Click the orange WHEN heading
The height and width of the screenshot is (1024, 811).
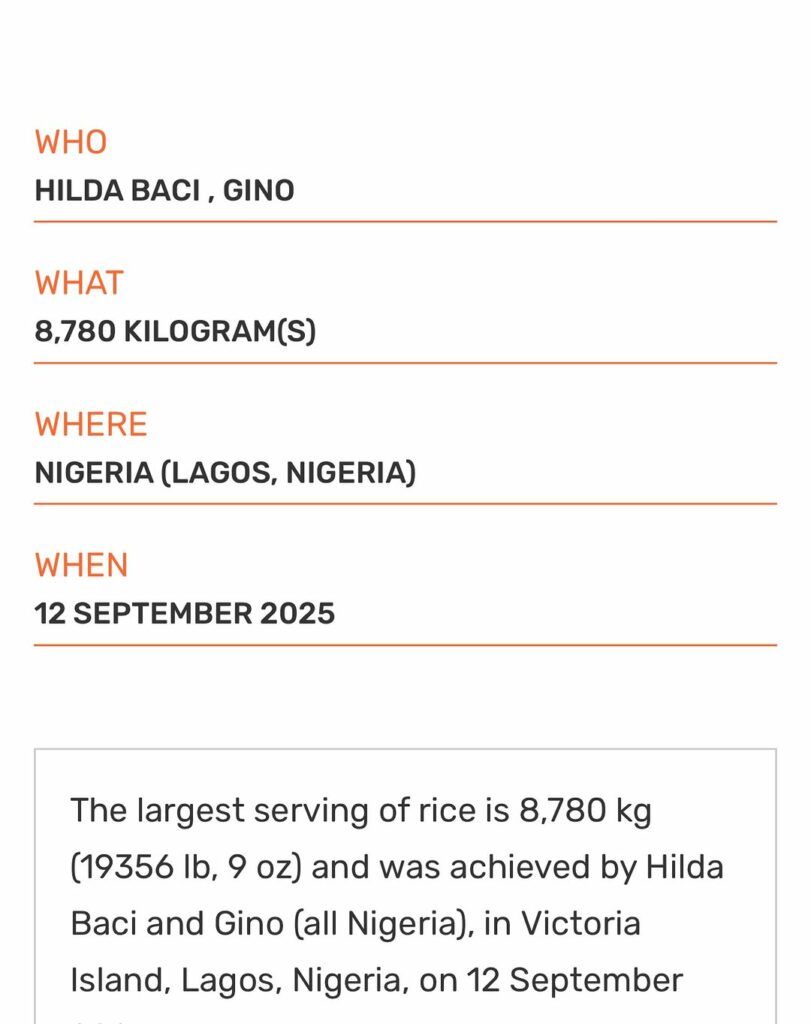[x=81, y=565]
